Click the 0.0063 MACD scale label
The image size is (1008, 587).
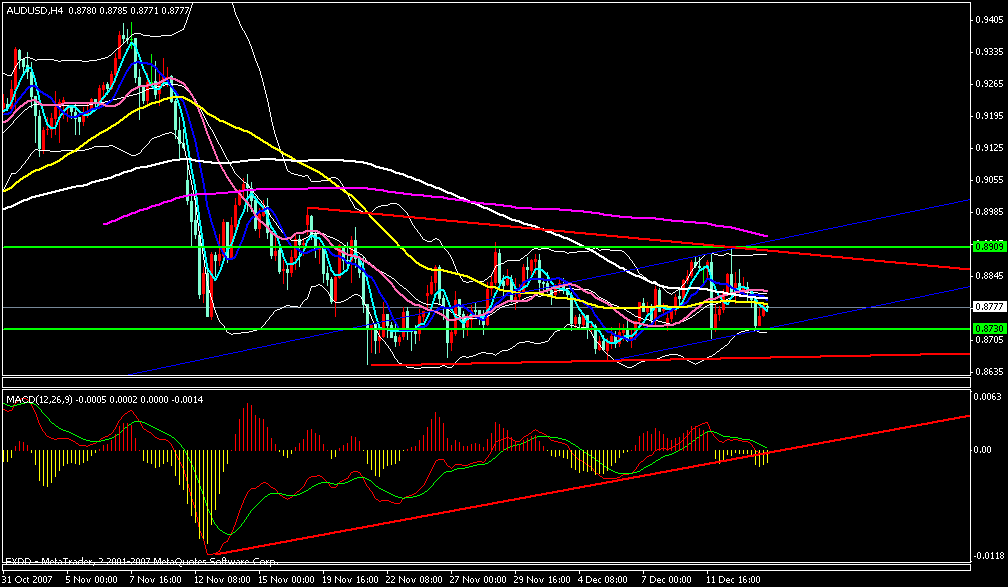989,396
